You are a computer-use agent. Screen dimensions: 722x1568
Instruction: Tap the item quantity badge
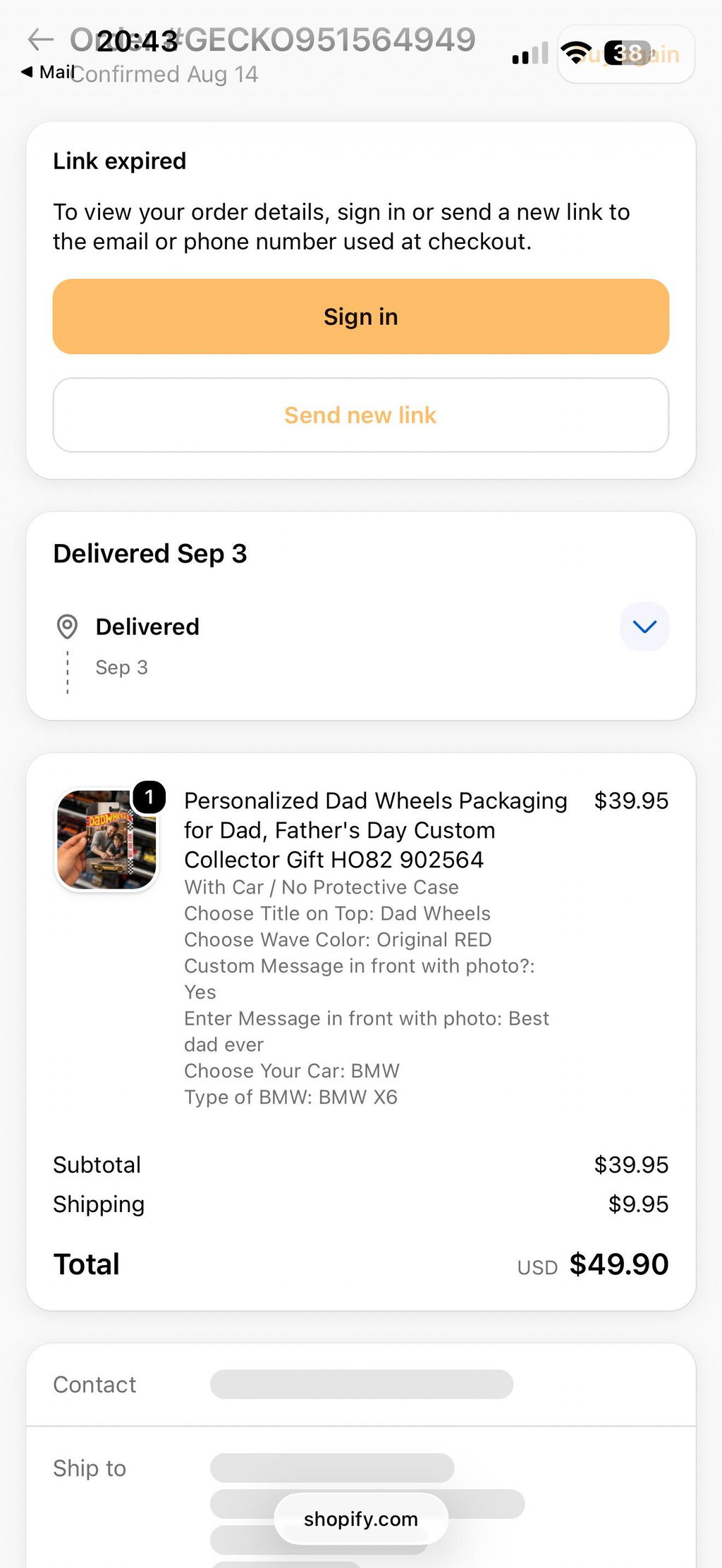149,797
